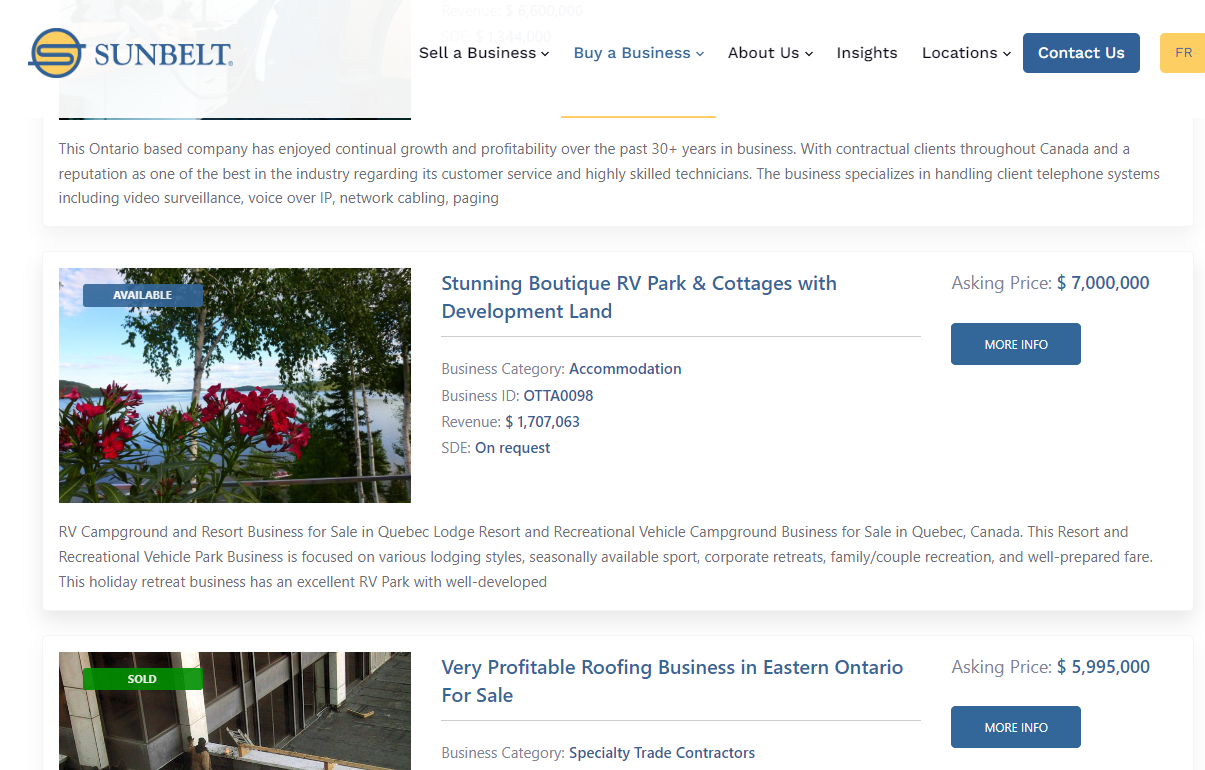1205x770 pixels.
Task: Click the AVAILABLE badge on the RV Park image
Action: point(142,295)
